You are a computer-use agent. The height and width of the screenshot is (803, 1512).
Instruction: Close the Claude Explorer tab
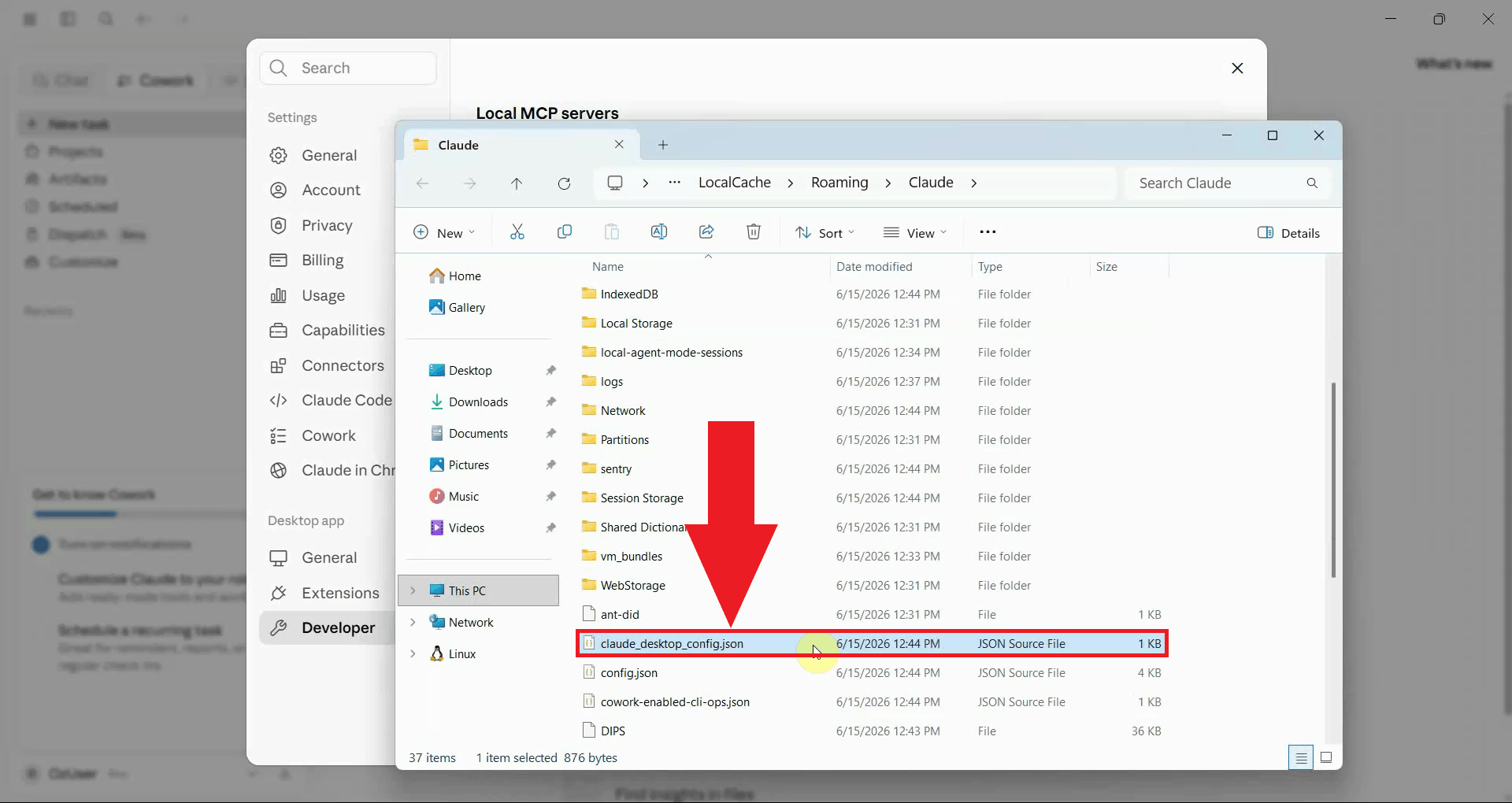click(619, 145)
